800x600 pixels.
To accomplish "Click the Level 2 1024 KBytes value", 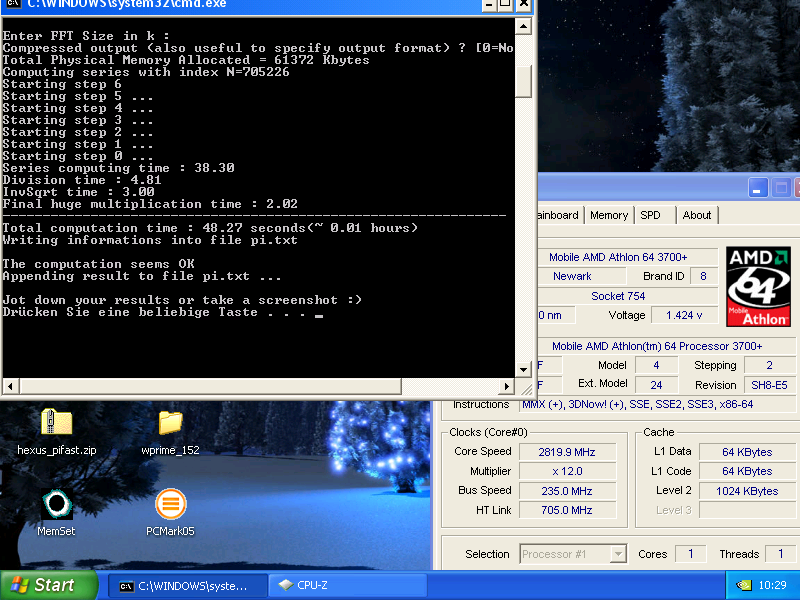I will [x=747, y=491].
